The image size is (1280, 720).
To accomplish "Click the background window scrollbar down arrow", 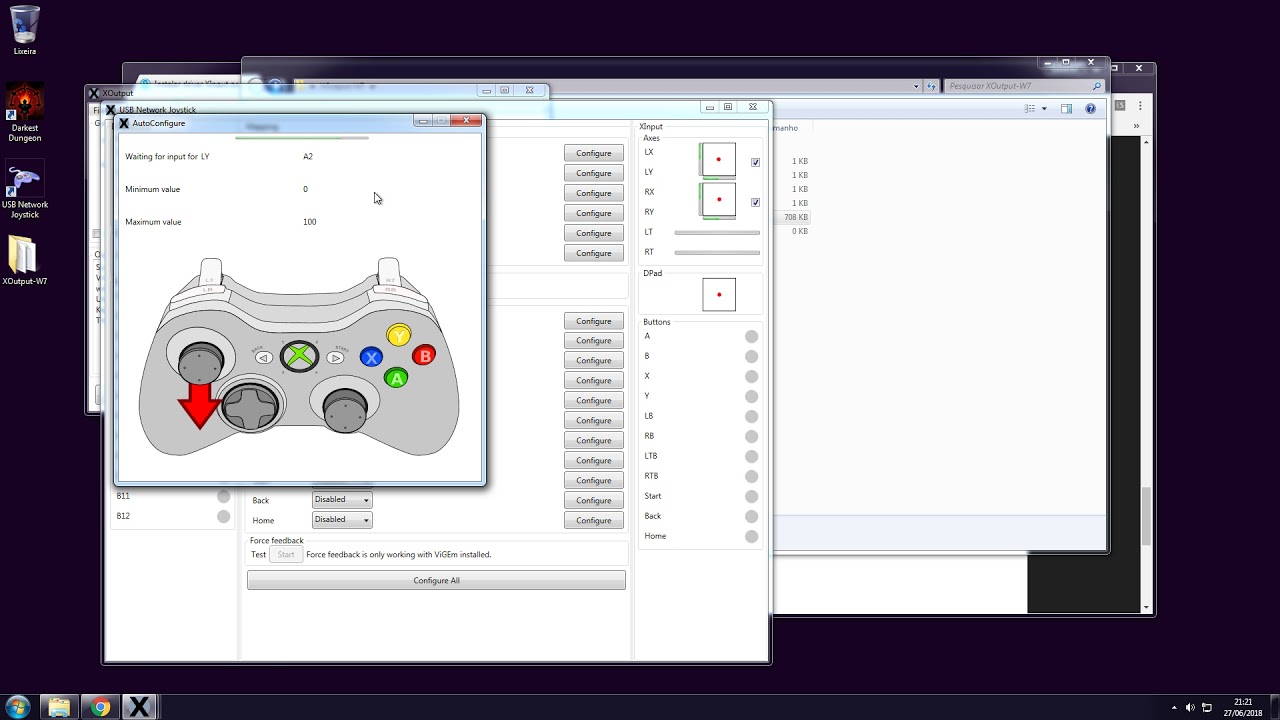I will [1146, 607].
